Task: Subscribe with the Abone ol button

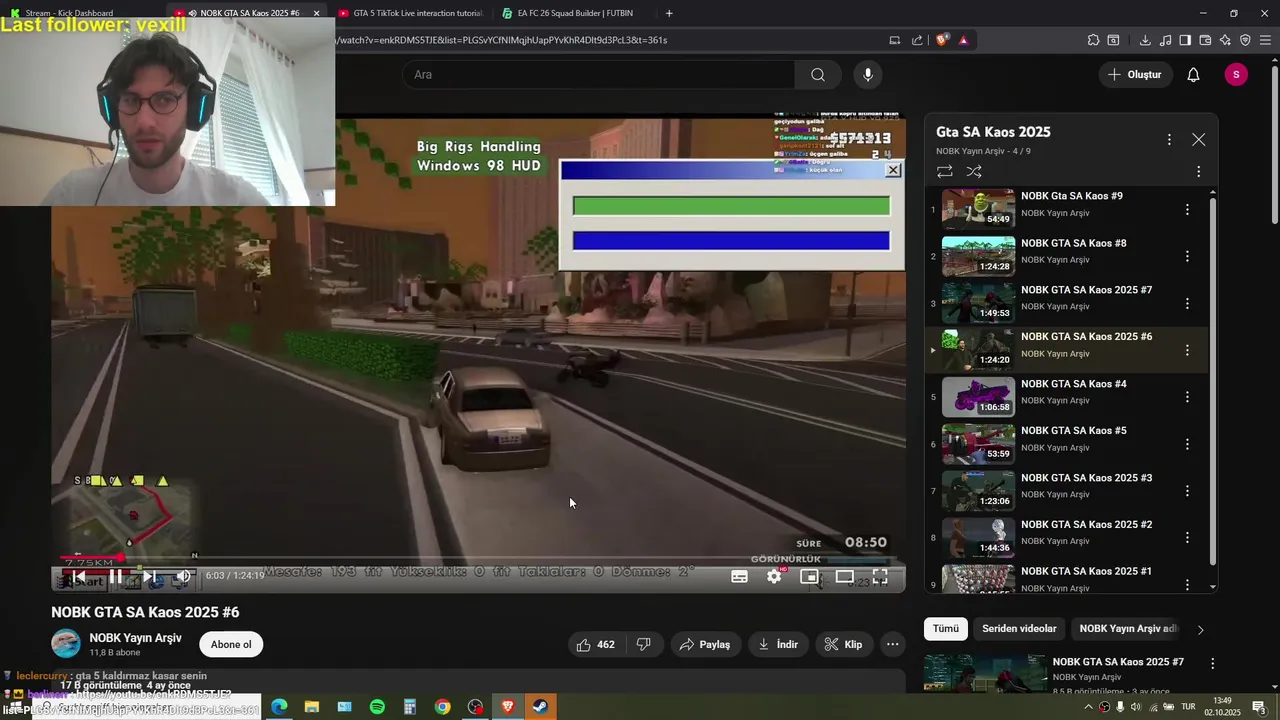Action: click(231, 645)
